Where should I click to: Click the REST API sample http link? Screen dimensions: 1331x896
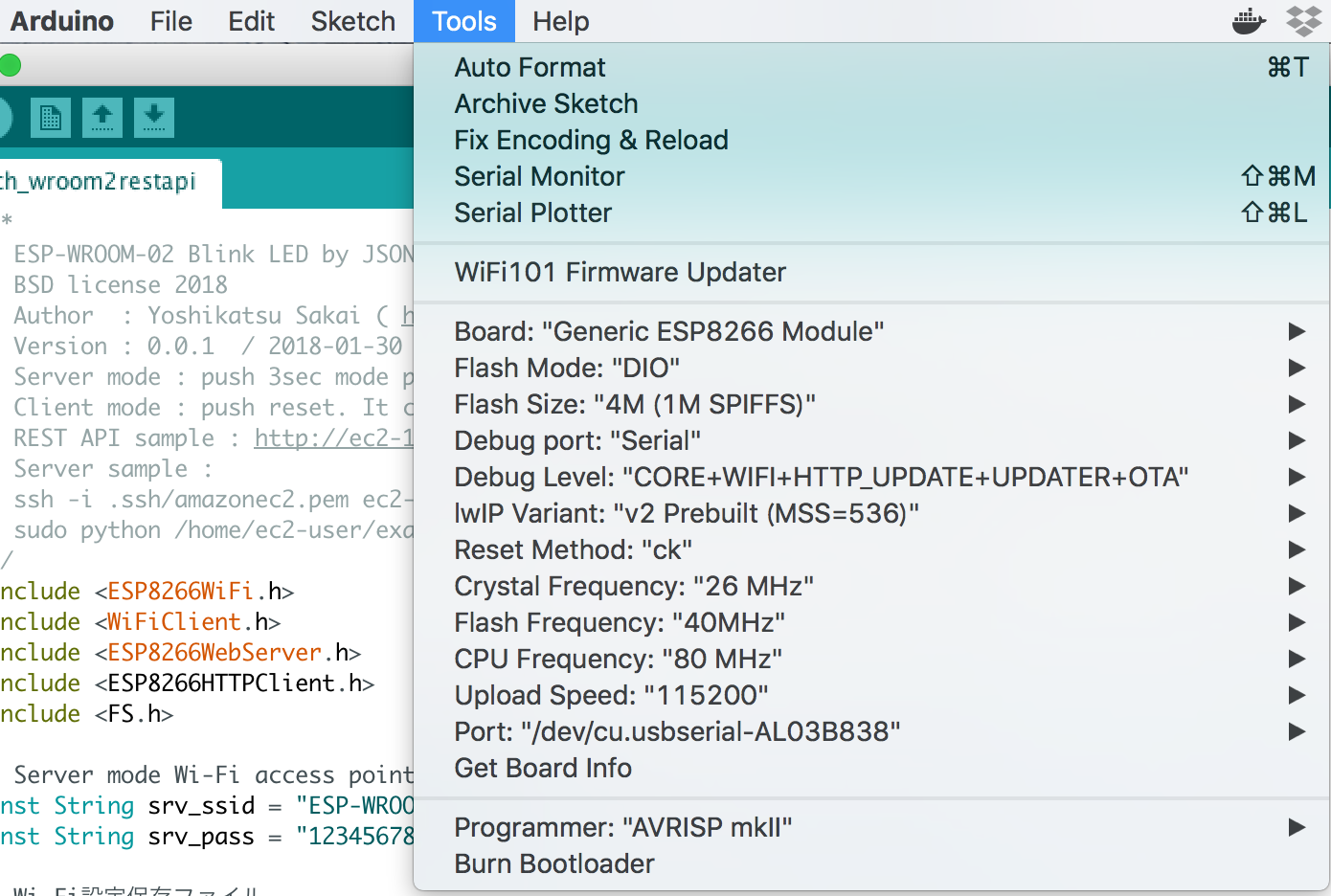(x=333, y=438)
